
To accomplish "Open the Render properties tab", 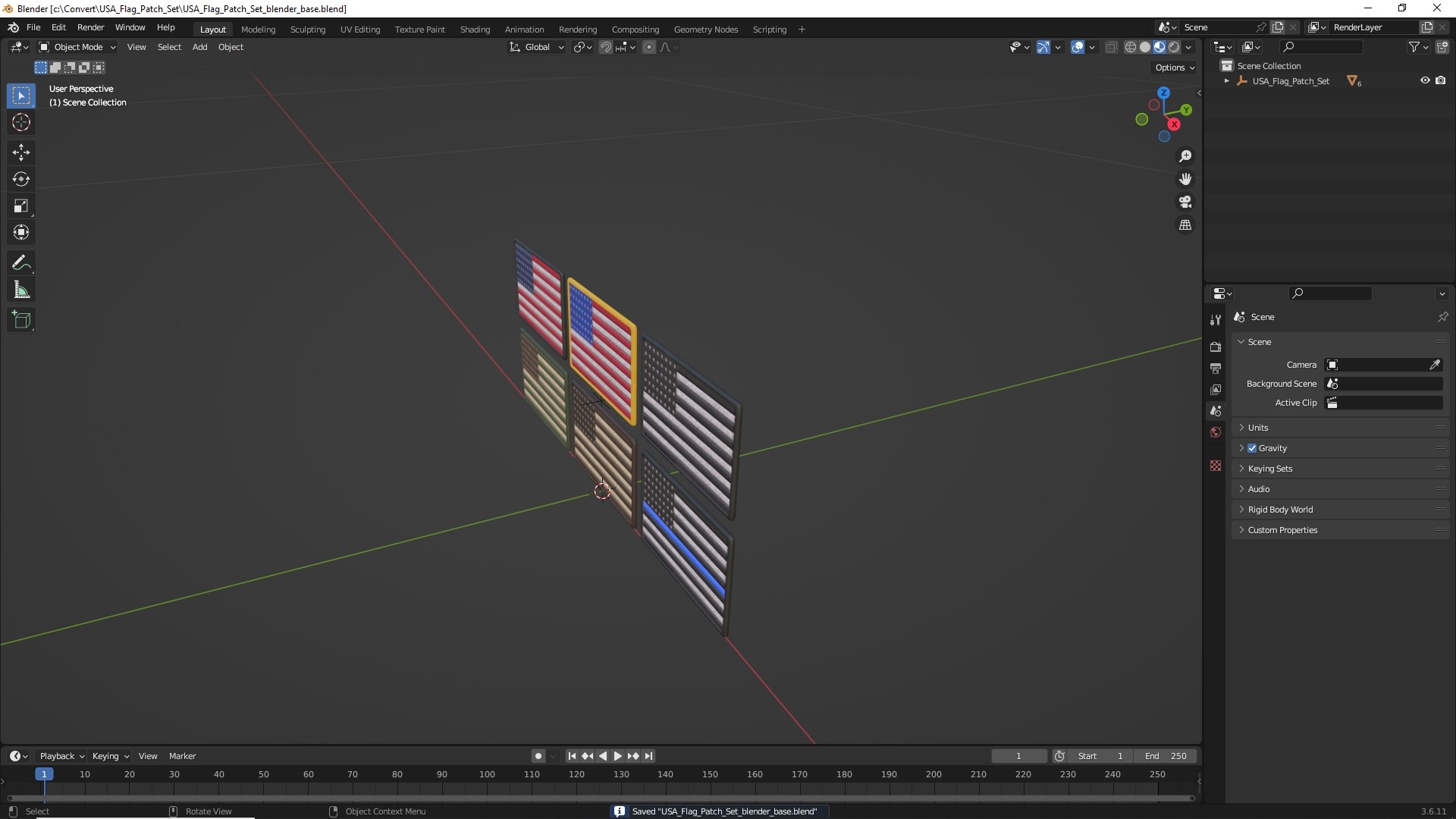I will (x=1216, y=347).
